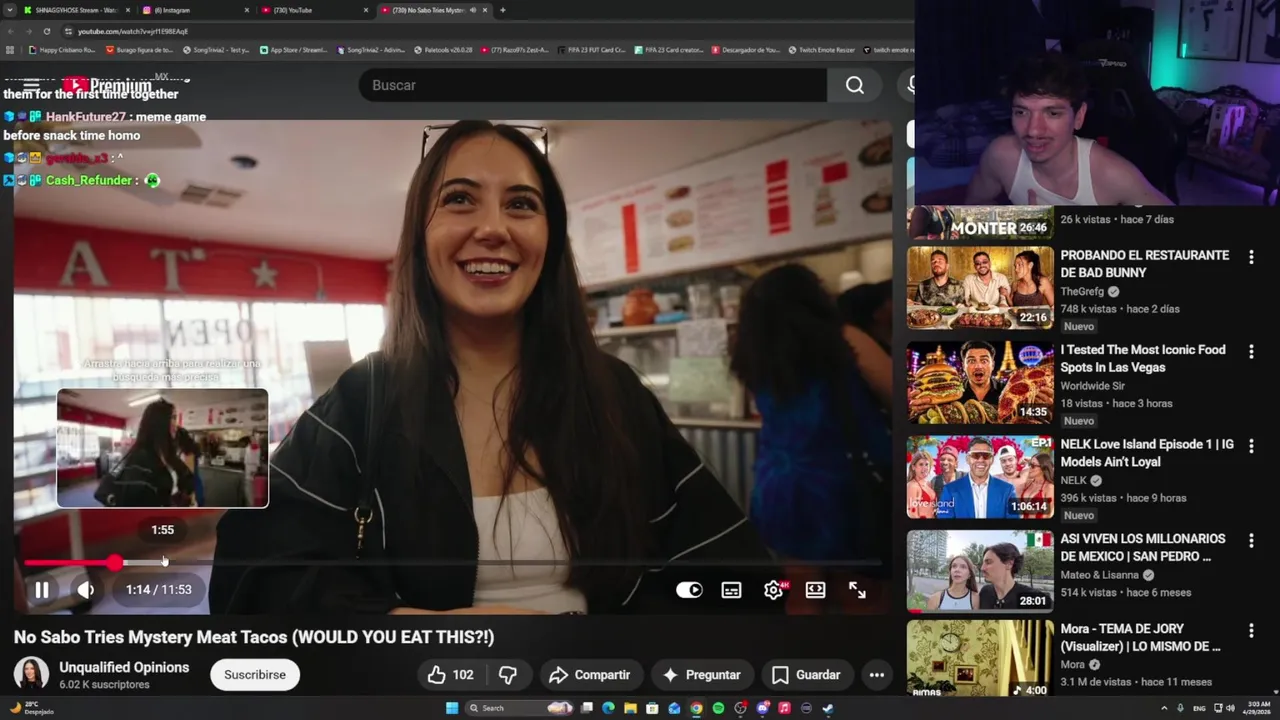1280x720 pixels.
Task: Open taskbar clock showing 3:03 AM
Action: coord(1258,708)
